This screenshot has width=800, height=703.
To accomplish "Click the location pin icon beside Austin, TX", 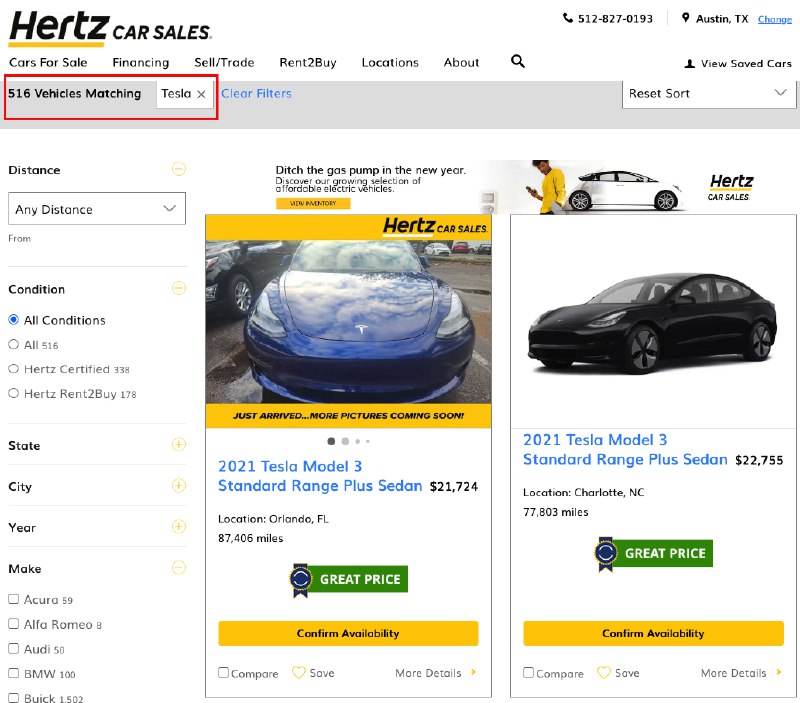I will [x=686, y=18].
